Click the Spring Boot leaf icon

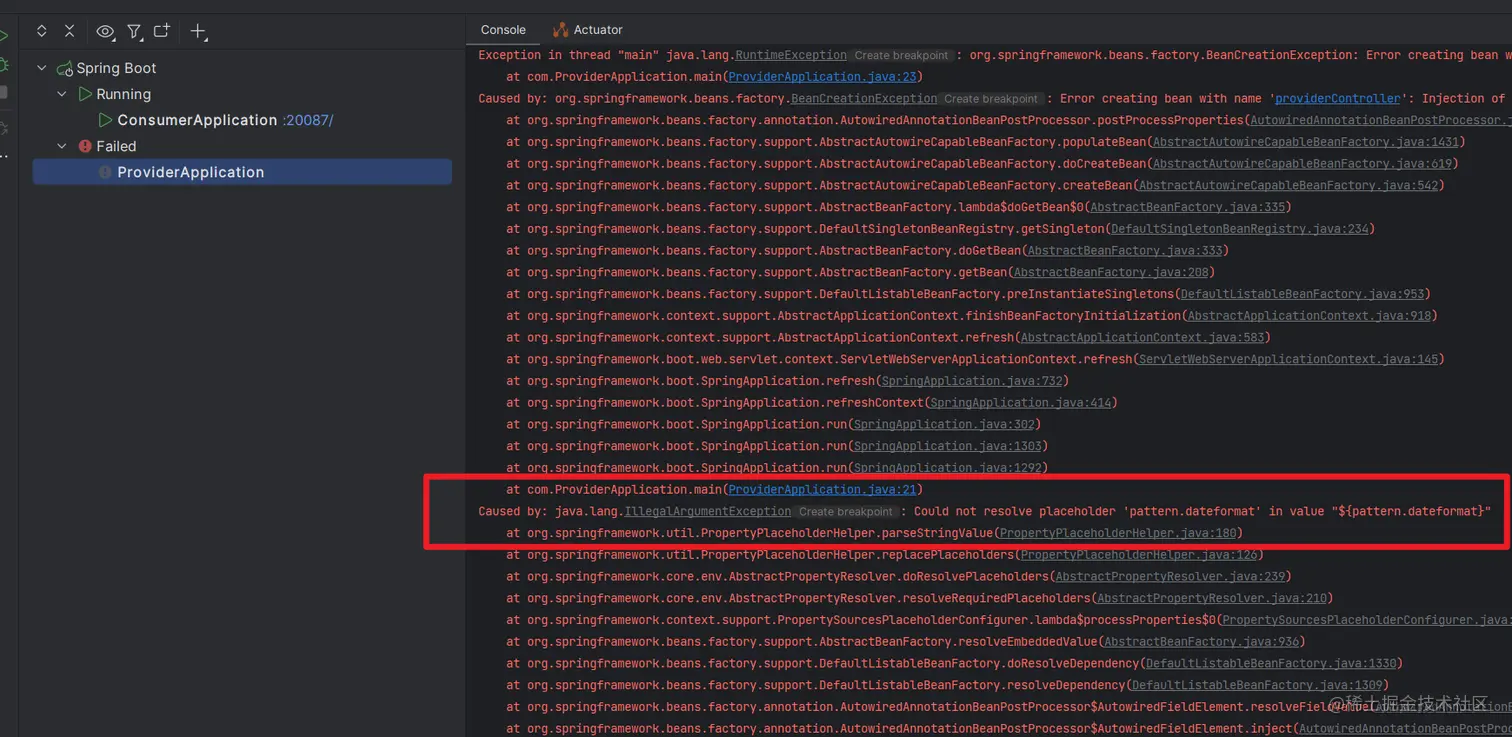(x=65, y=69)
